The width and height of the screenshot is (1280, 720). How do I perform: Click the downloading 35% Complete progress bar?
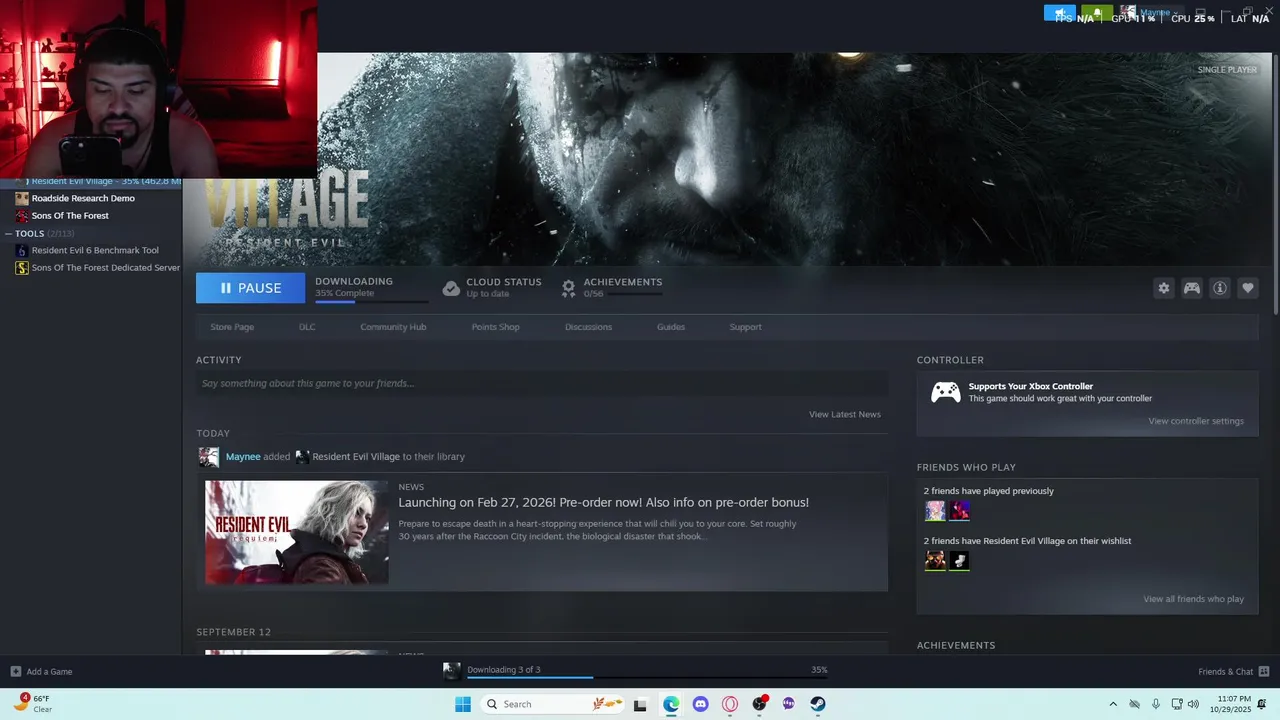(x=371, y=301)
